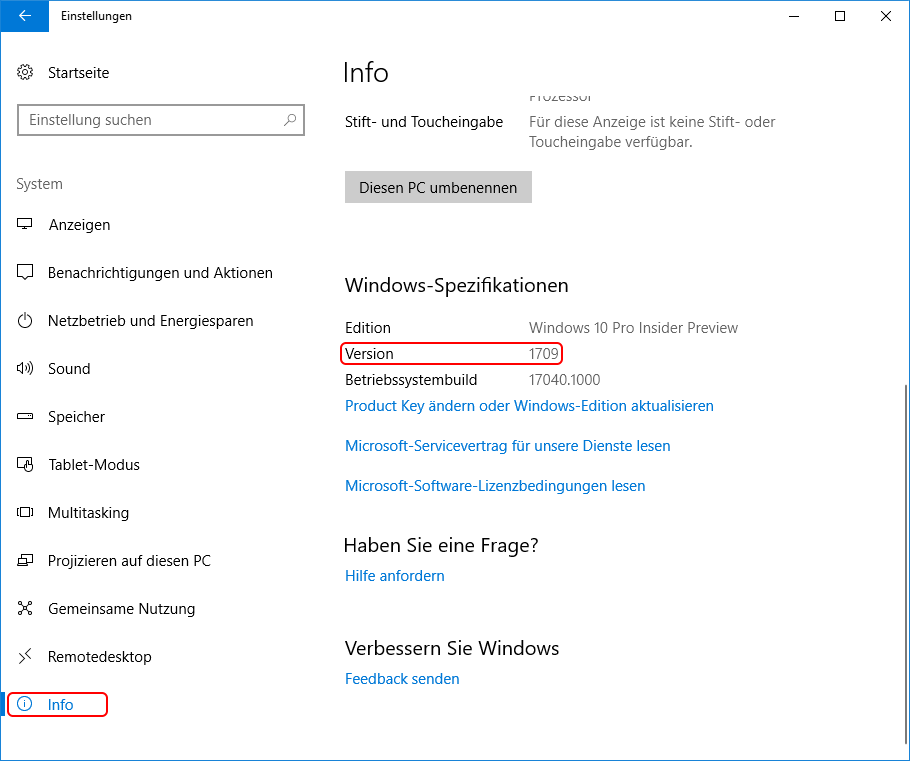Click the Remotedesktop icon
The image size is (910, 761).
[x=25, y=657]
